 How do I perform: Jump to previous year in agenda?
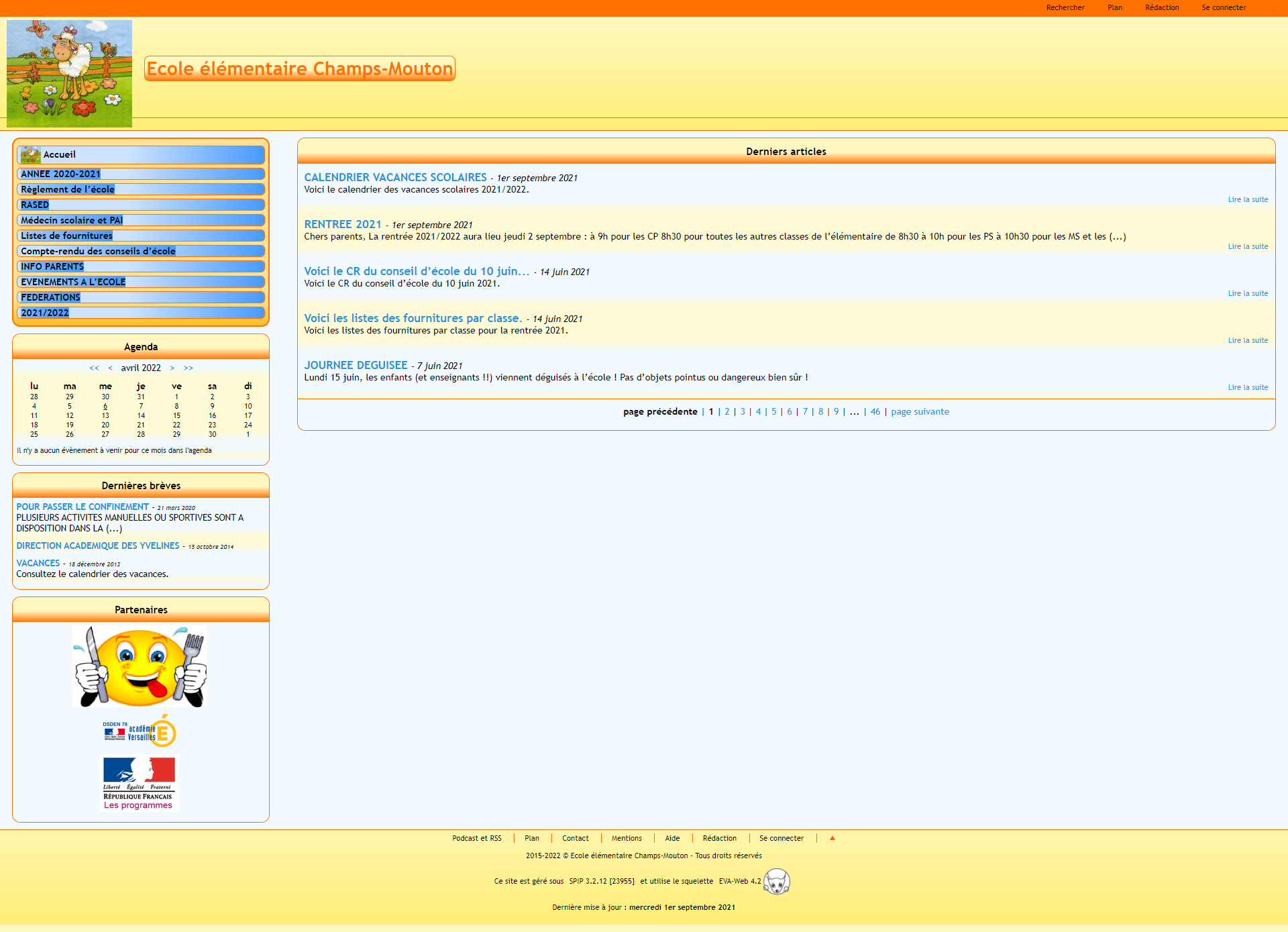(x=94, y=368)
